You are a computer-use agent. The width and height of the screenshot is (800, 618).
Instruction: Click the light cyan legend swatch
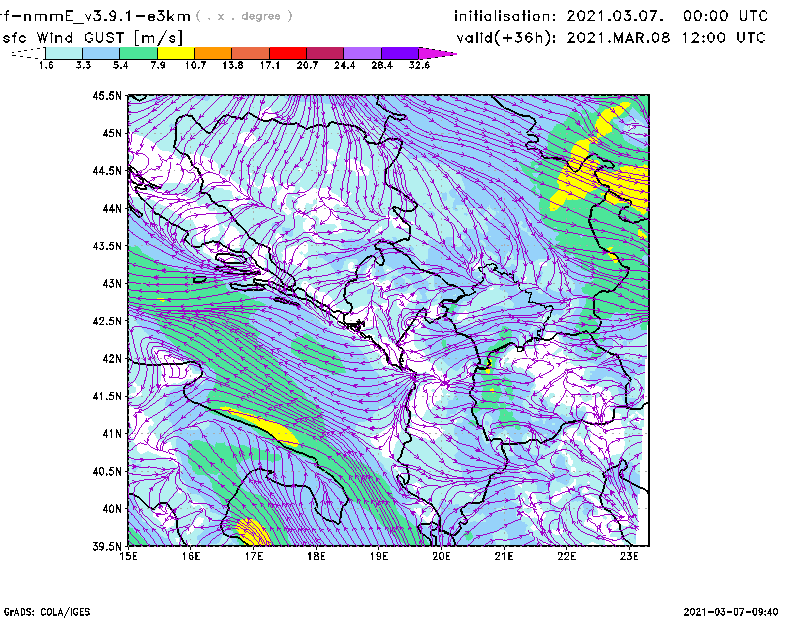tap(64, 53)
